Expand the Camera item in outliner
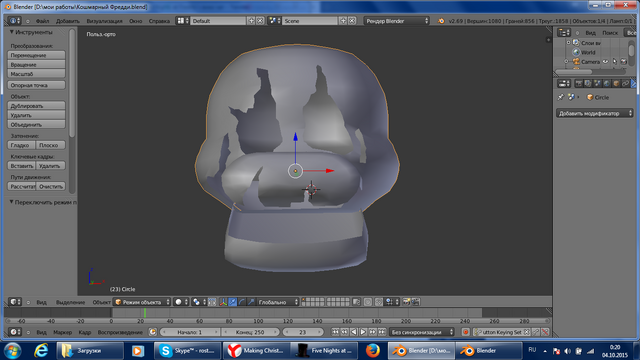Image resolution: width=640 pixels, height=360 pixels. tap(567, 62)
